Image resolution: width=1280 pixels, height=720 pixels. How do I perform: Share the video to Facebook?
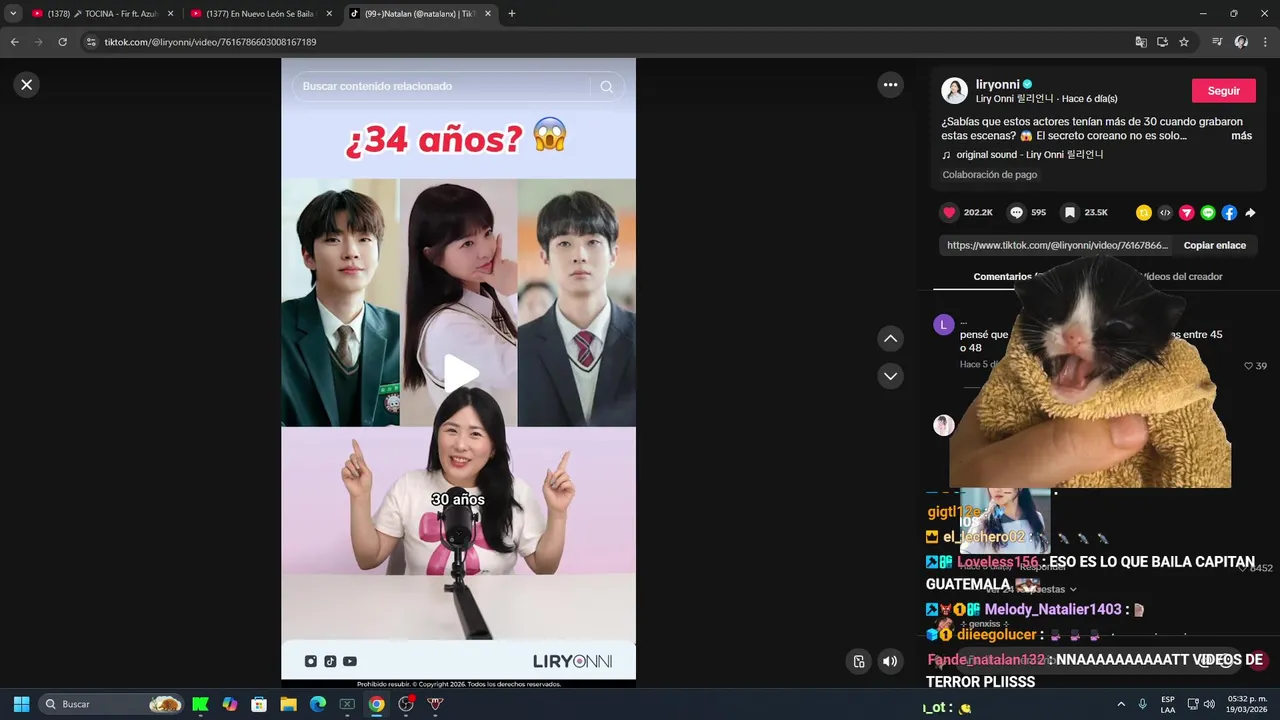pos(1229,212)
